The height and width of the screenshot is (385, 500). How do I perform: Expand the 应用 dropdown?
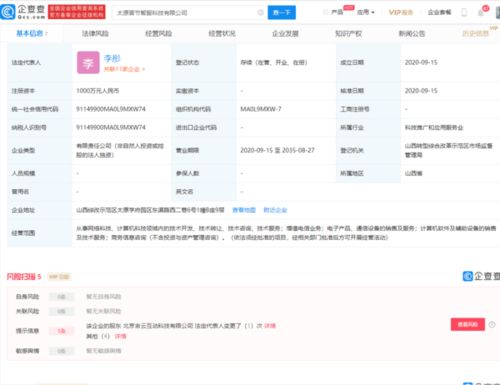tap(366, 12)
